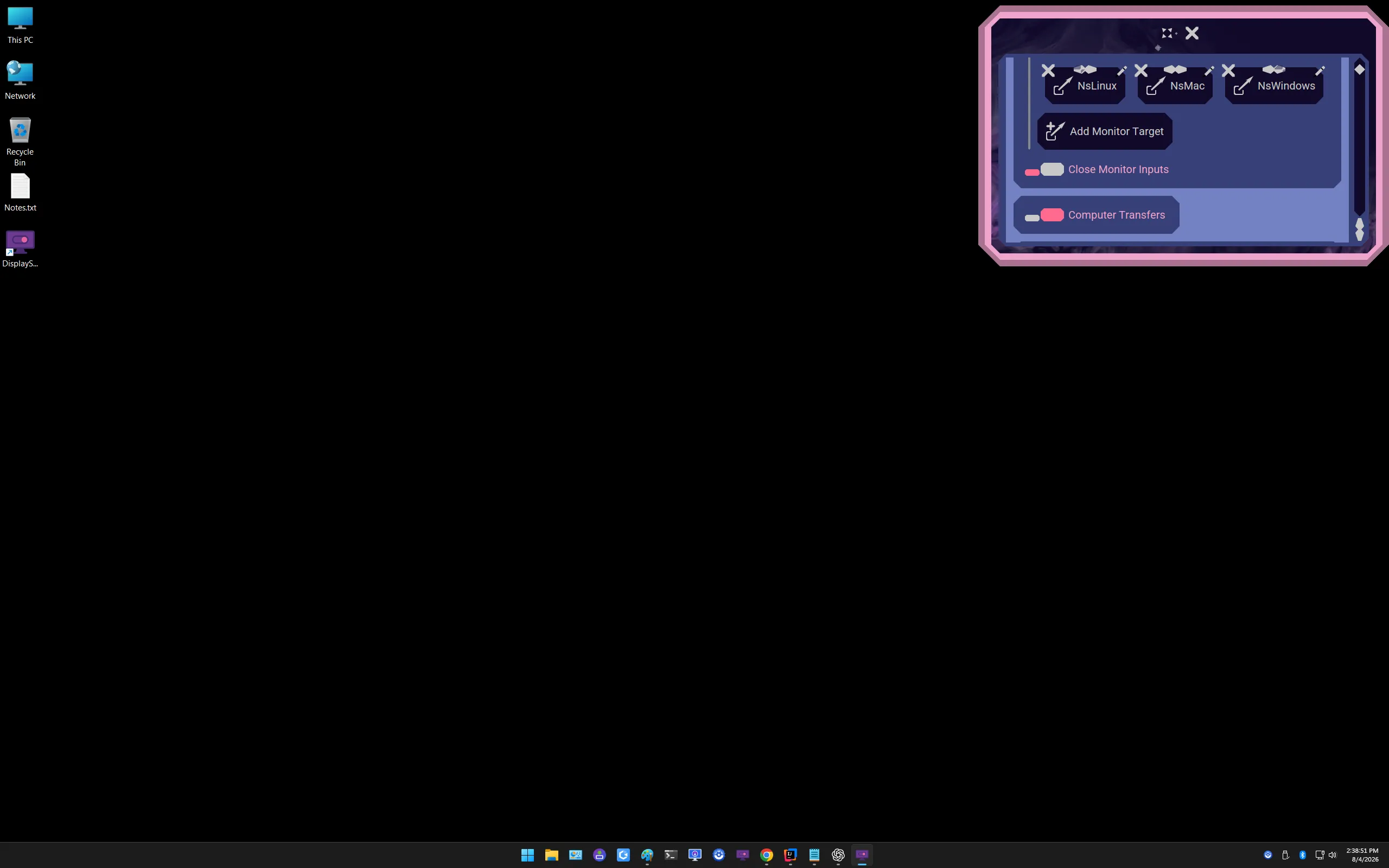Viewport: 1389px width, 868px height.
Task: Click the highlighted purple display app taskbar icon
Action: (x=862, y=855)
